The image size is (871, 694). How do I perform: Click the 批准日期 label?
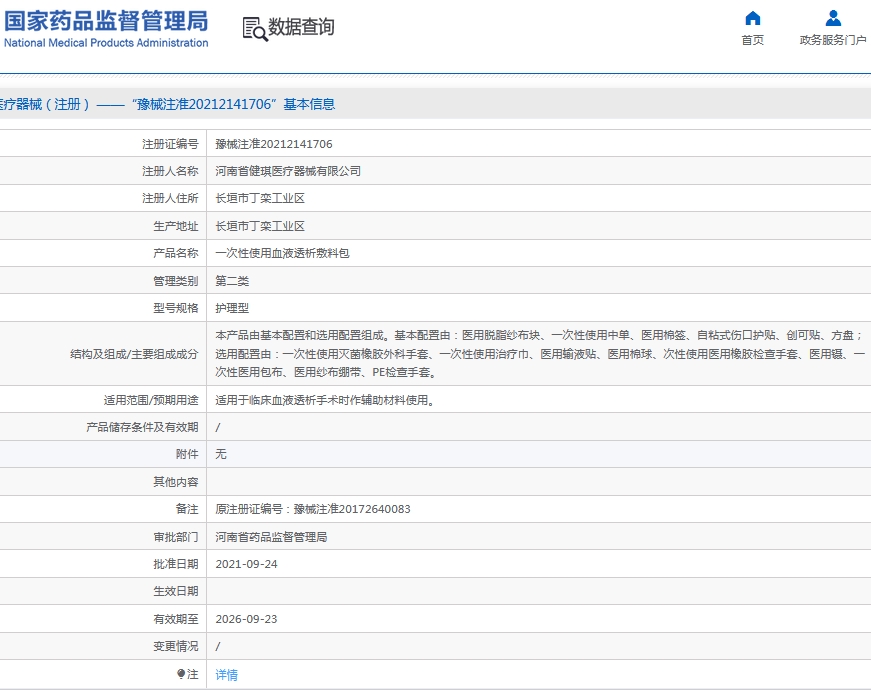[x=176, y=564]
